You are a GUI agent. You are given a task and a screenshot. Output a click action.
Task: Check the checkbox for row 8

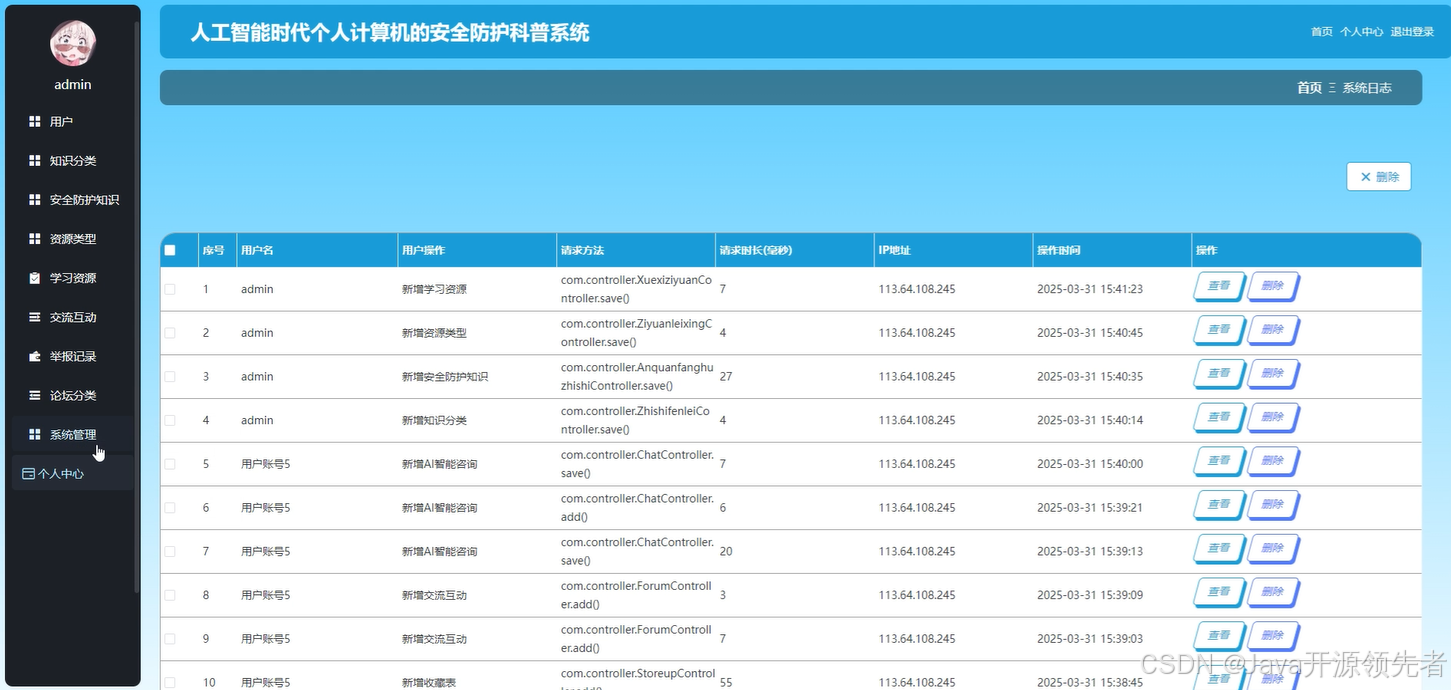[170, 595]
